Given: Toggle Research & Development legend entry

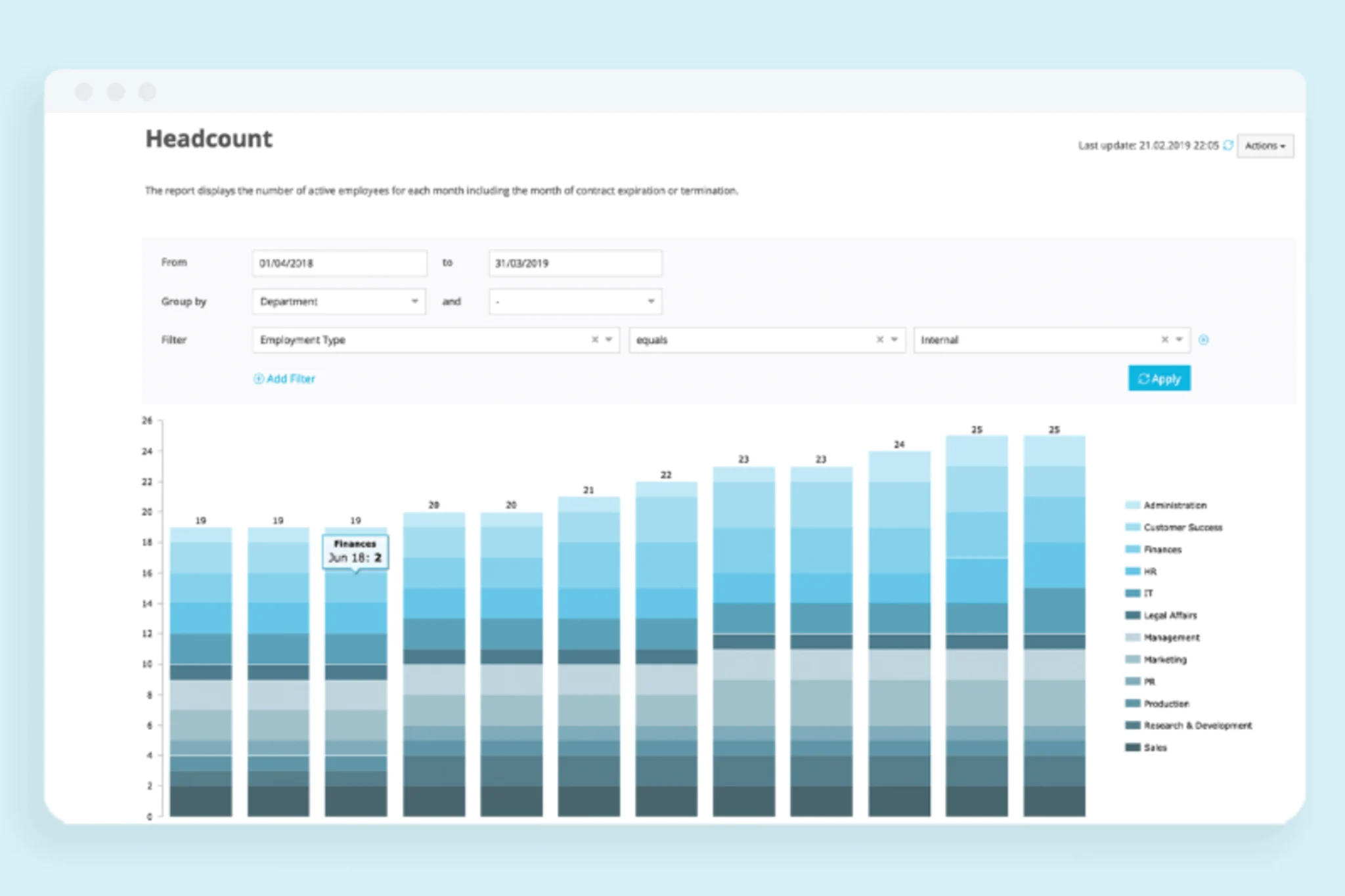Looking at the screenshot, I should (x=1189, y=725).
